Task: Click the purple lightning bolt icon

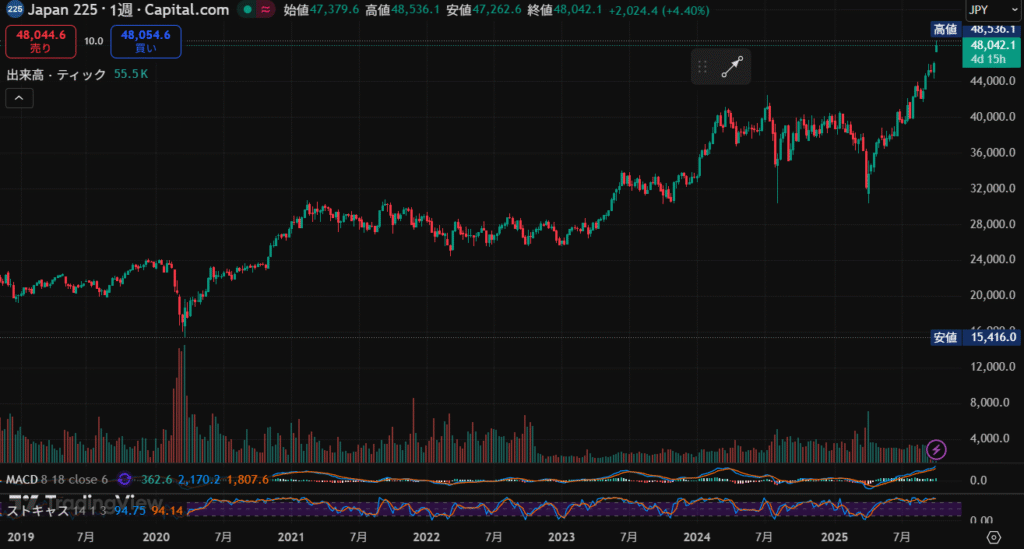Action: (937, 449)
